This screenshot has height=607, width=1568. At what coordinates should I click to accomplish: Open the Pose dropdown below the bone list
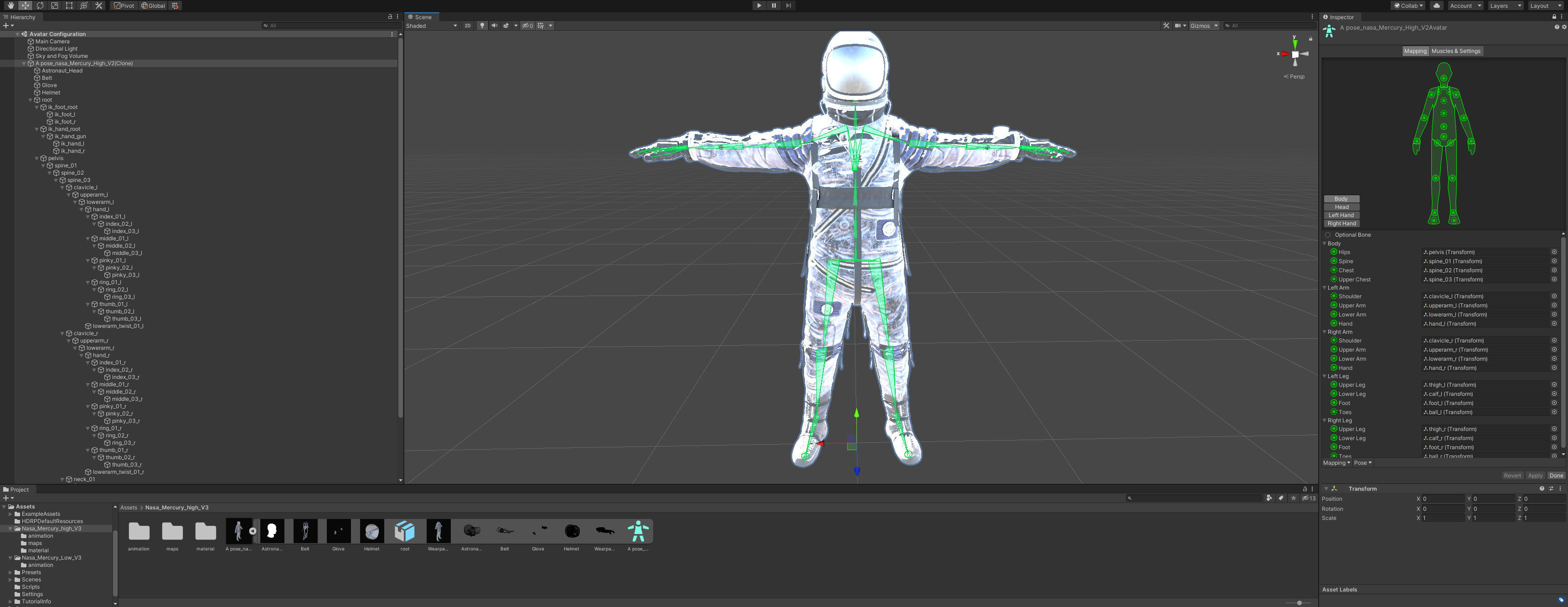click(x=1363, y=463)
